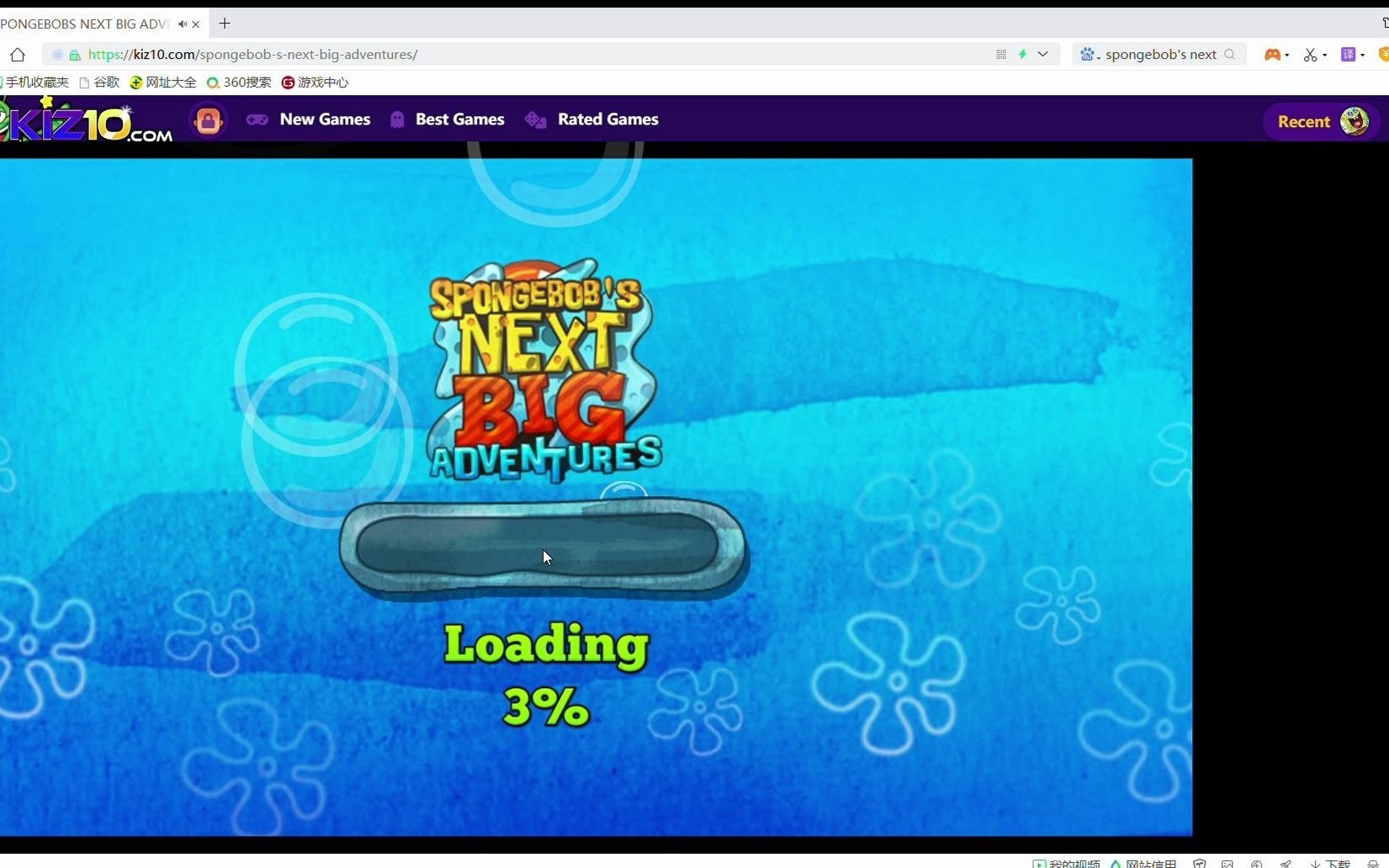Go to the browser home page icon
The width and height of the screenshot is (1389, 868).
(18, 55)
